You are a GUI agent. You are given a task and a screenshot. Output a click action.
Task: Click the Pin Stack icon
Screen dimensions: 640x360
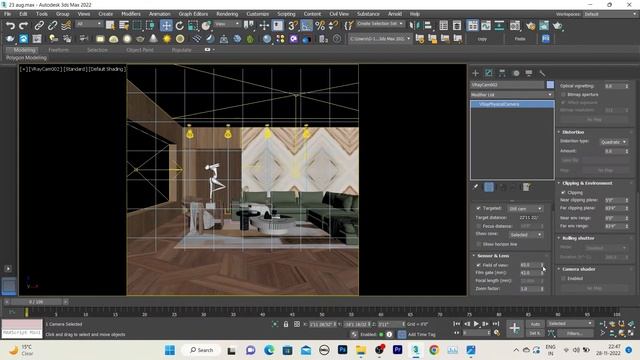(x=476, y=187)
